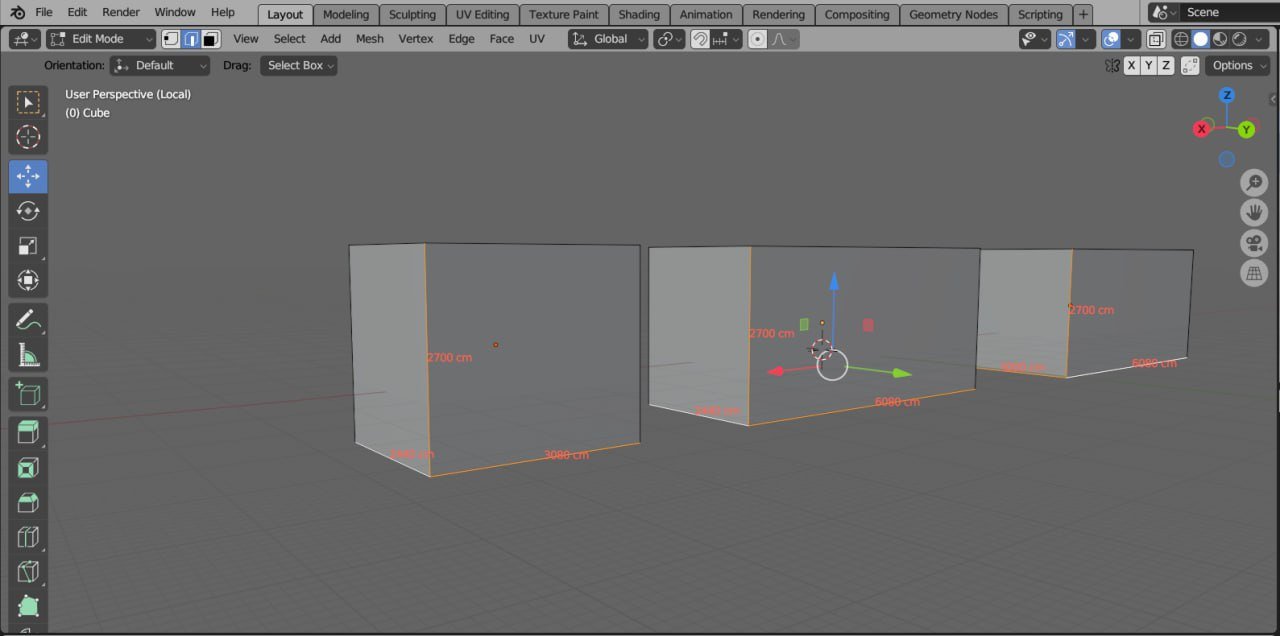Viewport: 1280px width, 636px height.
Task: Select the Move tool
Action: [x=28, y=177]
